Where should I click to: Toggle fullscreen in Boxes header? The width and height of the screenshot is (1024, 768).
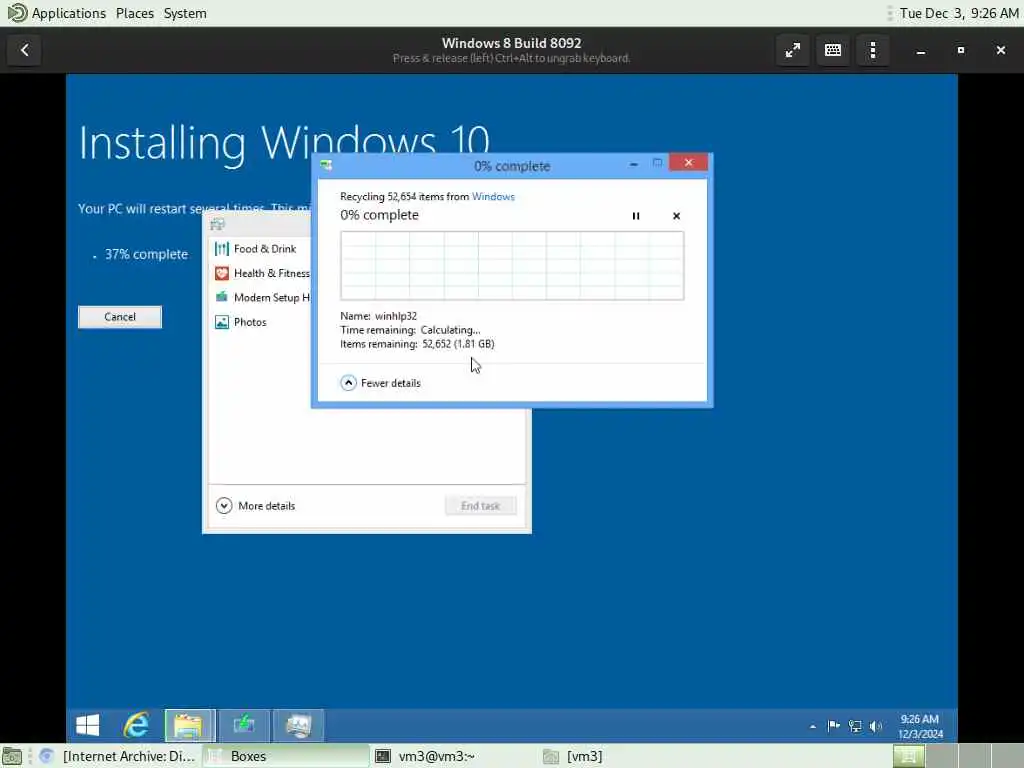point(793,50)
